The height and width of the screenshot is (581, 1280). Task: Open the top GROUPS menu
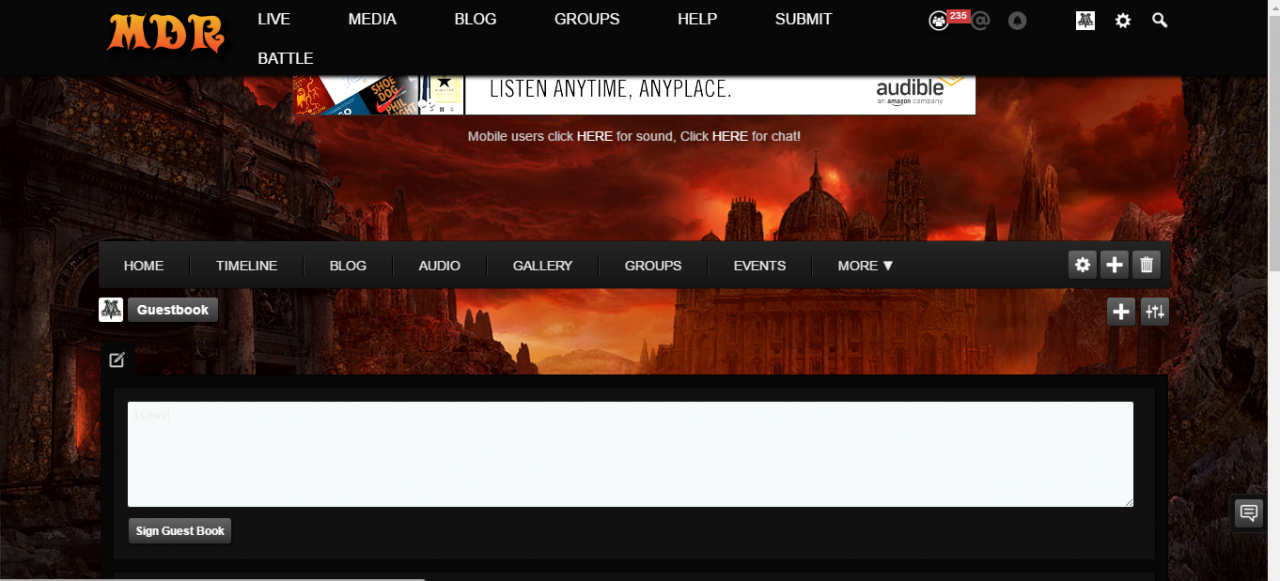pyautogui.click(x=587, y=19)
